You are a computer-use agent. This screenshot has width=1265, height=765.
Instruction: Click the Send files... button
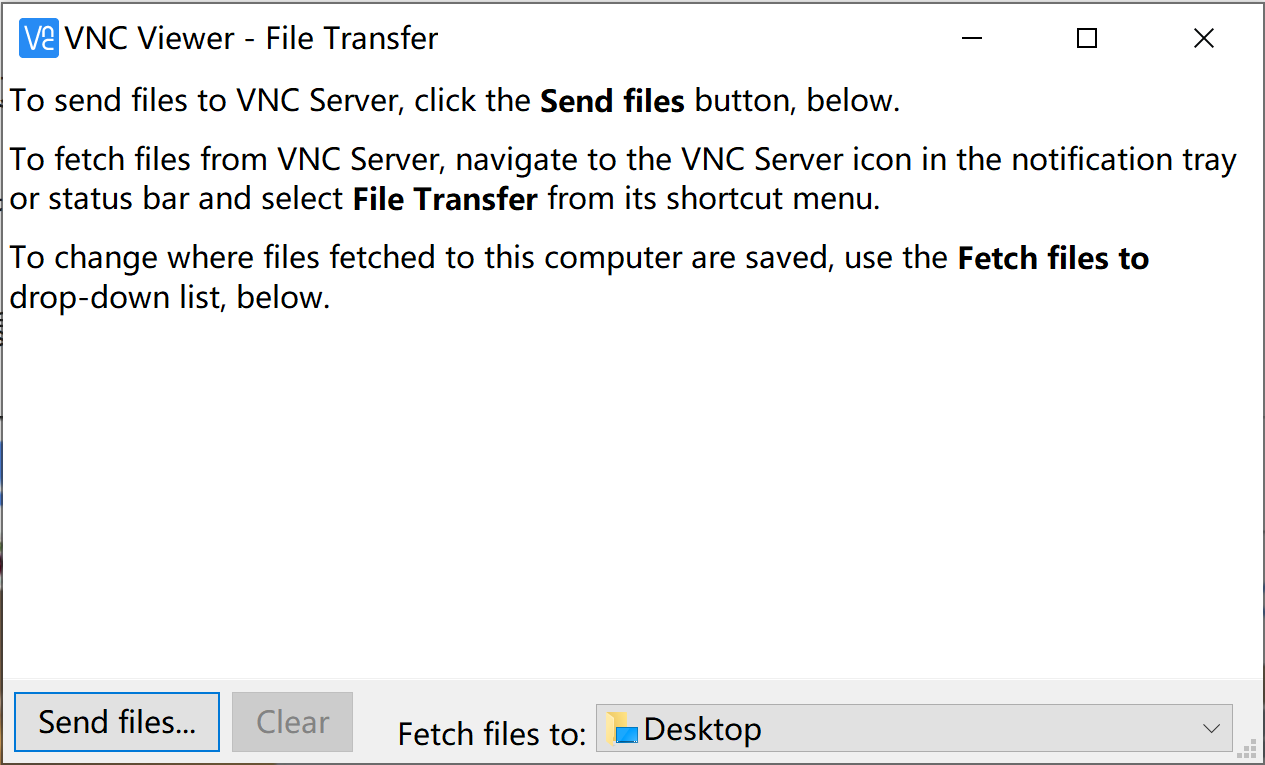click(117, 722)
